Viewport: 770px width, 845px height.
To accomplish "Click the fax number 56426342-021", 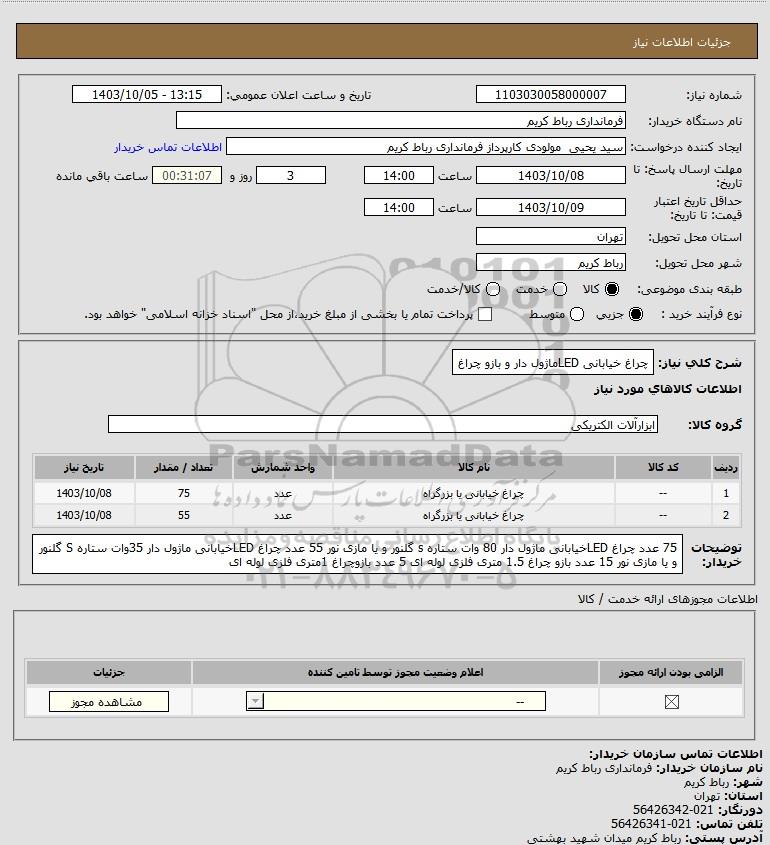I will 673,809.
